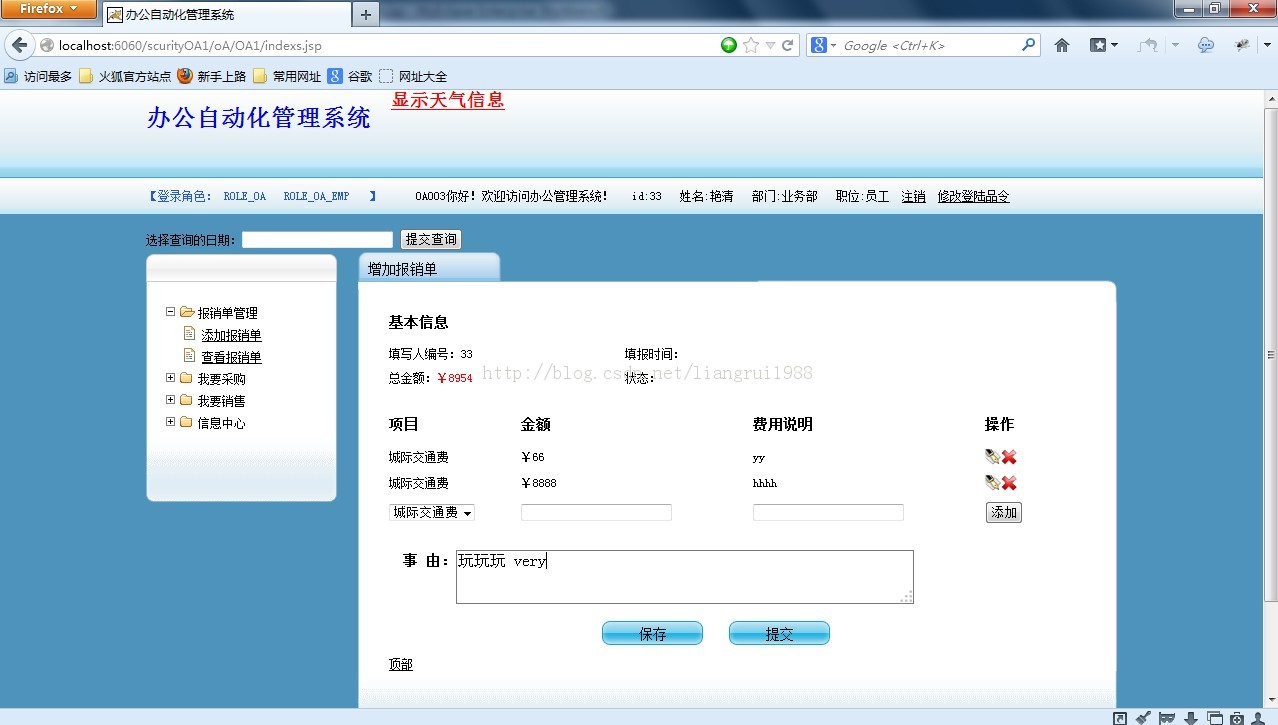Image resolution: width=1278 pixels, height=725 pixels.
Task: Click the 保存 save button
Action: (x=651, y=632)
